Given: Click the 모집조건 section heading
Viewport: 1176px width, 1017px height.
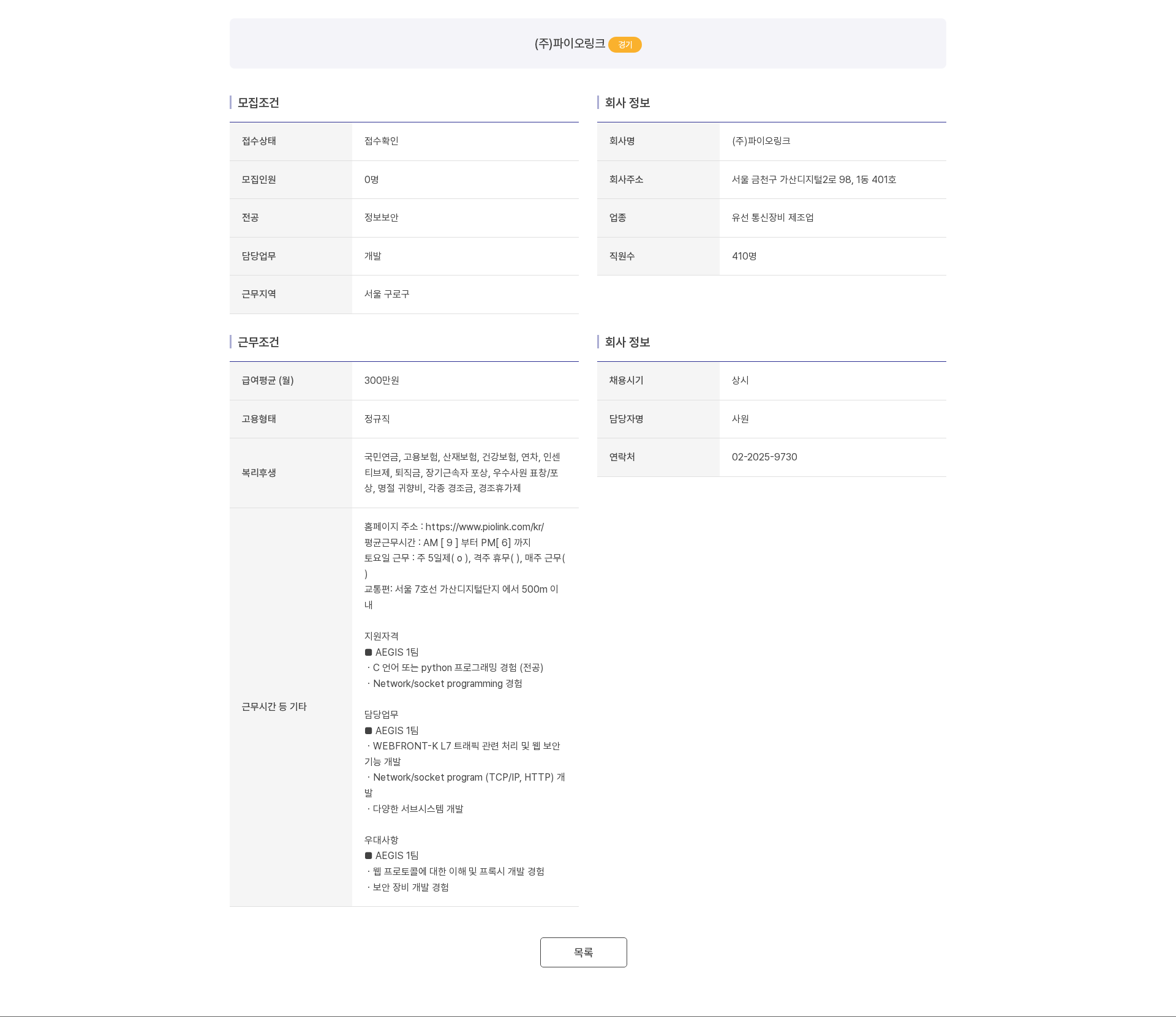Looking at the screenshot, I should point(258,103).
